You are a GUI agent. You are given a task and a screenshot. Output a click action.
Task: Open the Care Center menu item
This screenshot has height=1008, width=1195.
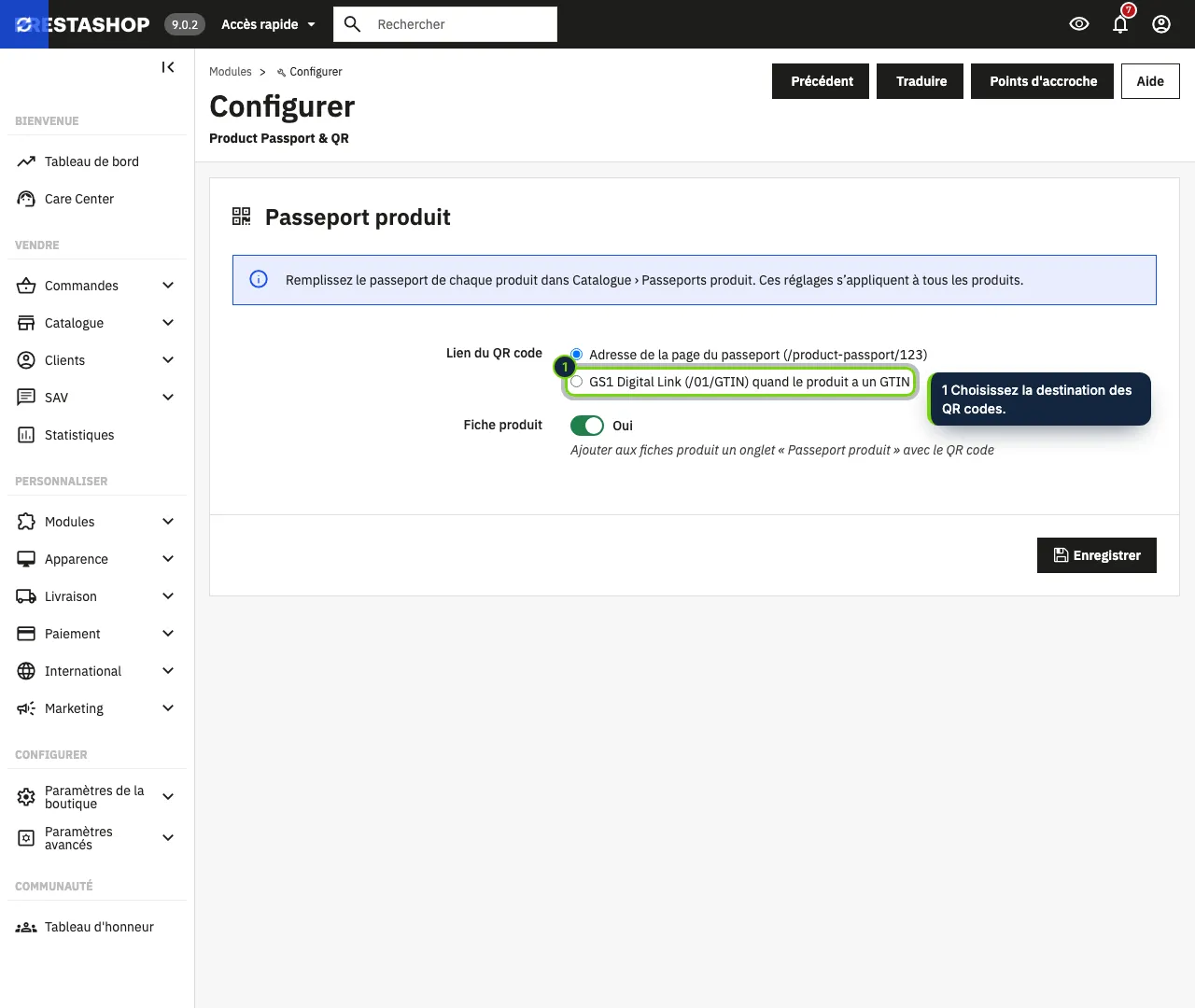click(97, 199)
